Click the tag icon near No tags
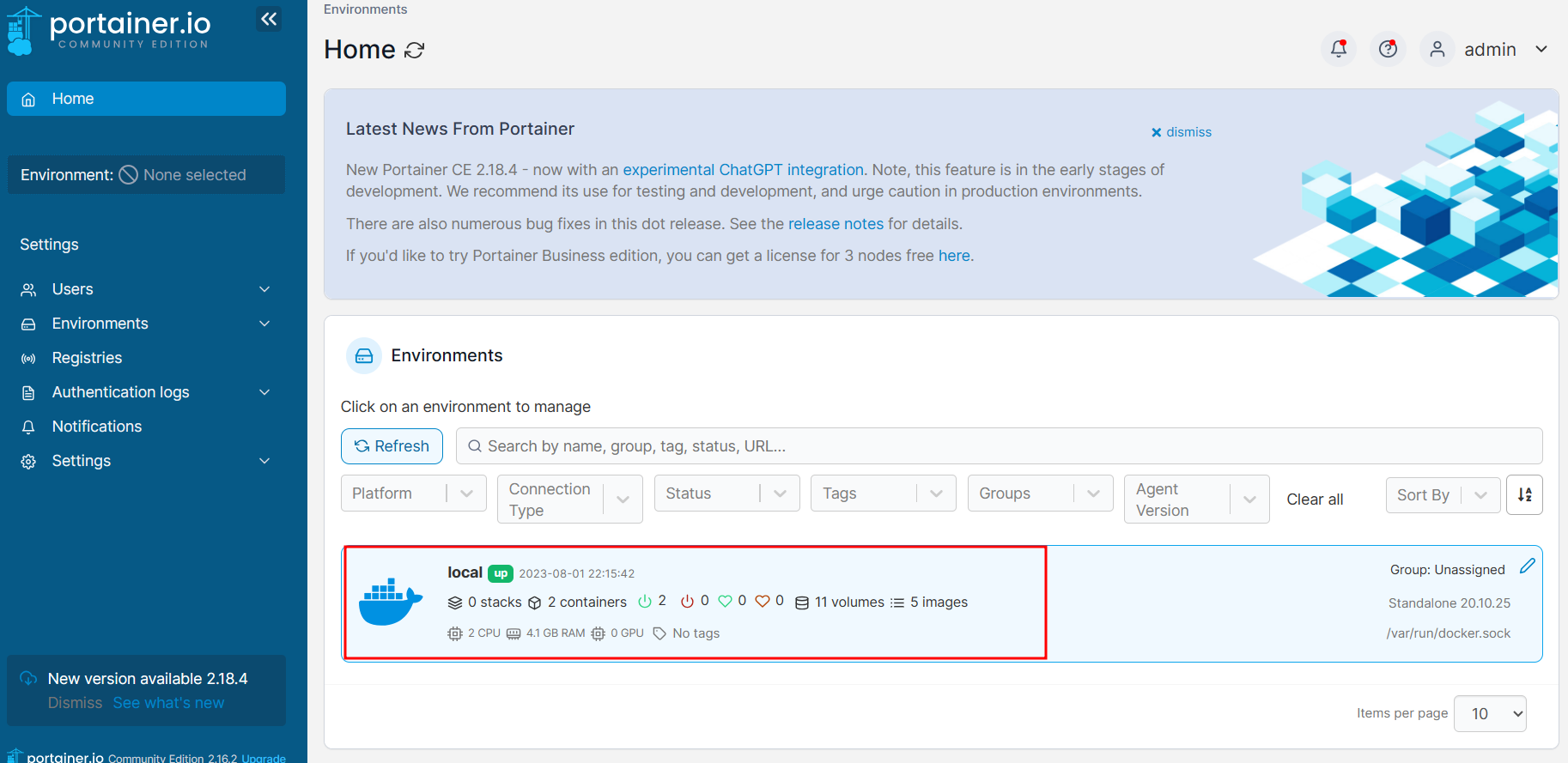The width and height of the screenshot is (1568, 763). tap(659, 633)
